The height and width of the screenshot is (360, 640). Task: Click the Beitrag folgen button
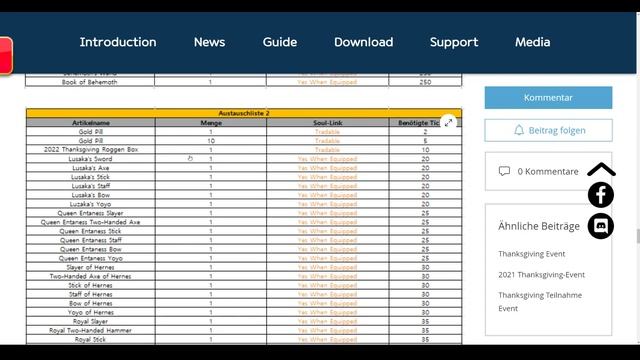click(548, 130)
